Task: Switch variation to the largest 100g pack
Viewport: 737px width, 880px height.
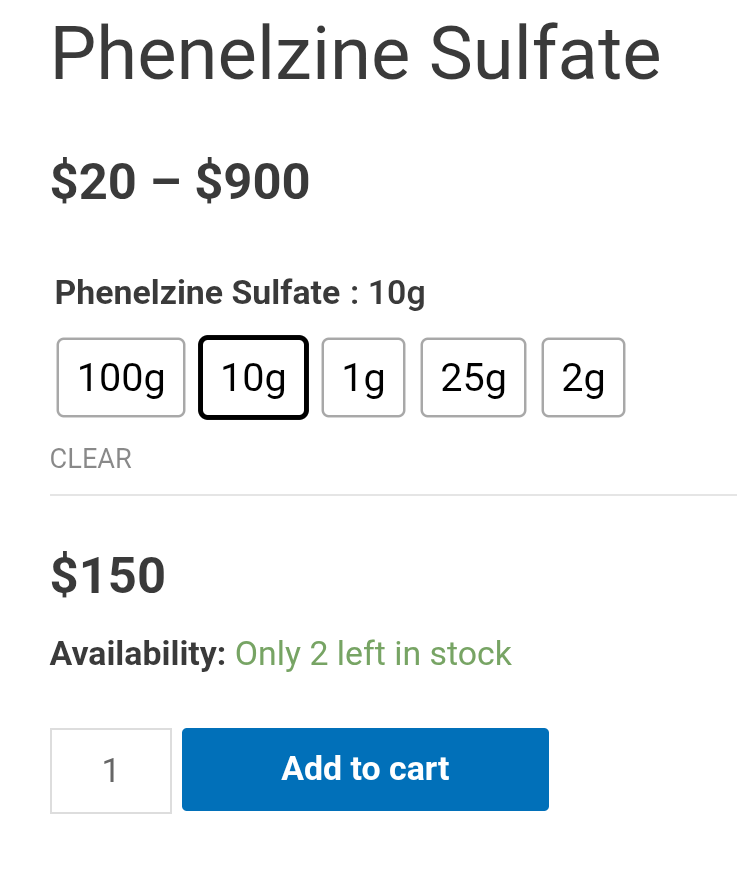Action: pyautogui.click(x=121, y=378)
